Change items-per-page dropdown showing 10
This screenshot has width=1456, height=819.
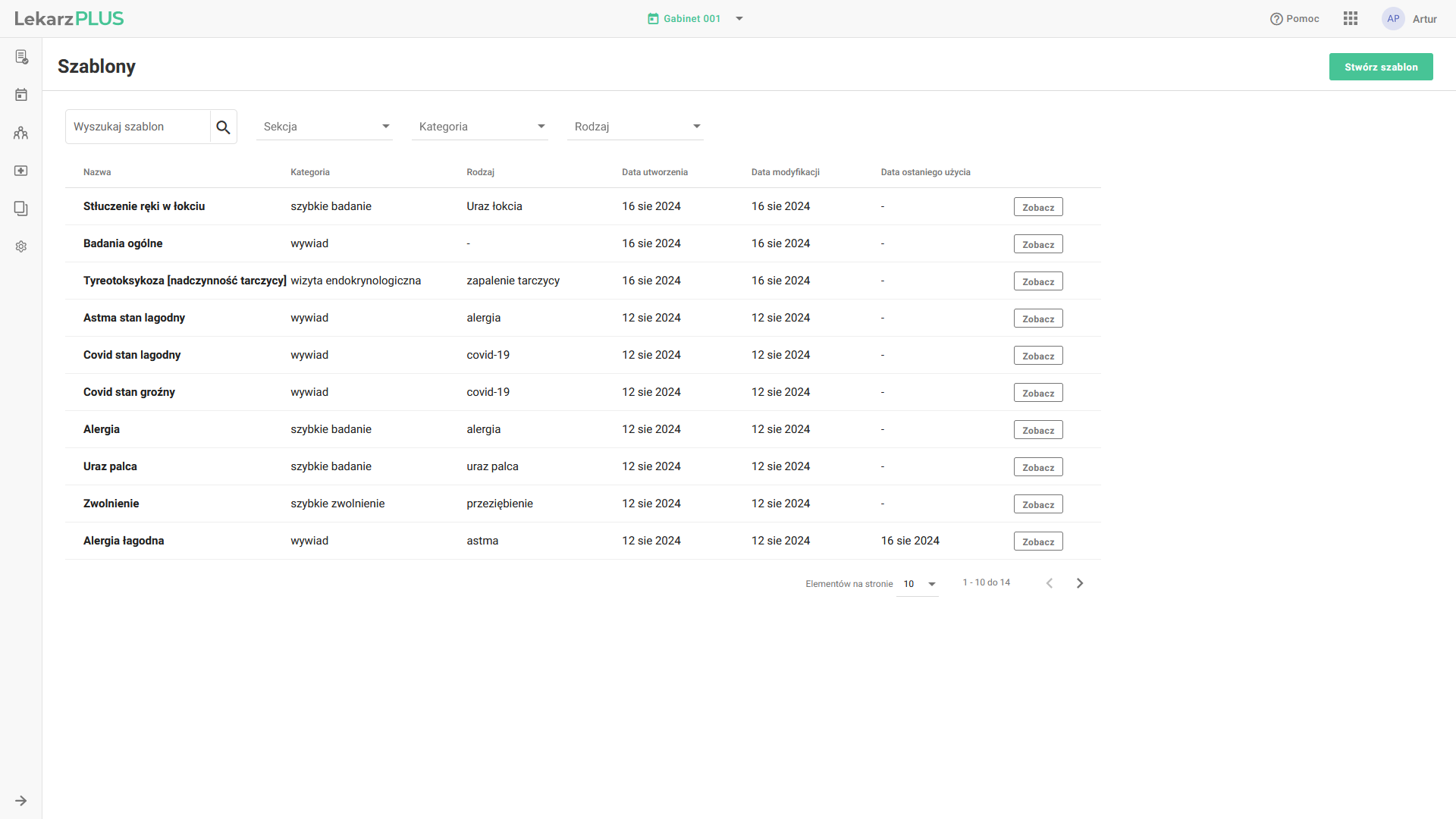pos(918,584)
